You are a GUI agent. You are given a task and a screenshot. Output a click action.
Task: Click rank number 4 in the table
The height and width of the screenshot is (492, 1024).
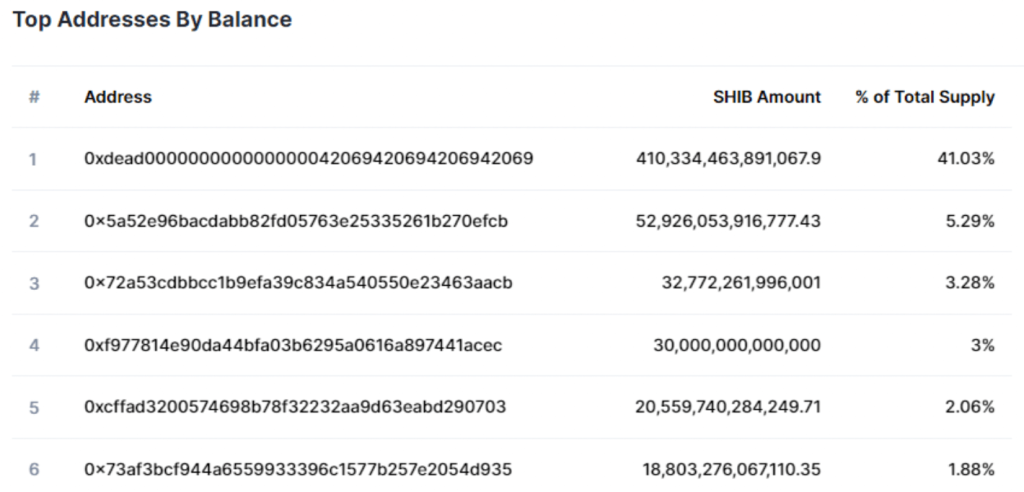34,345
